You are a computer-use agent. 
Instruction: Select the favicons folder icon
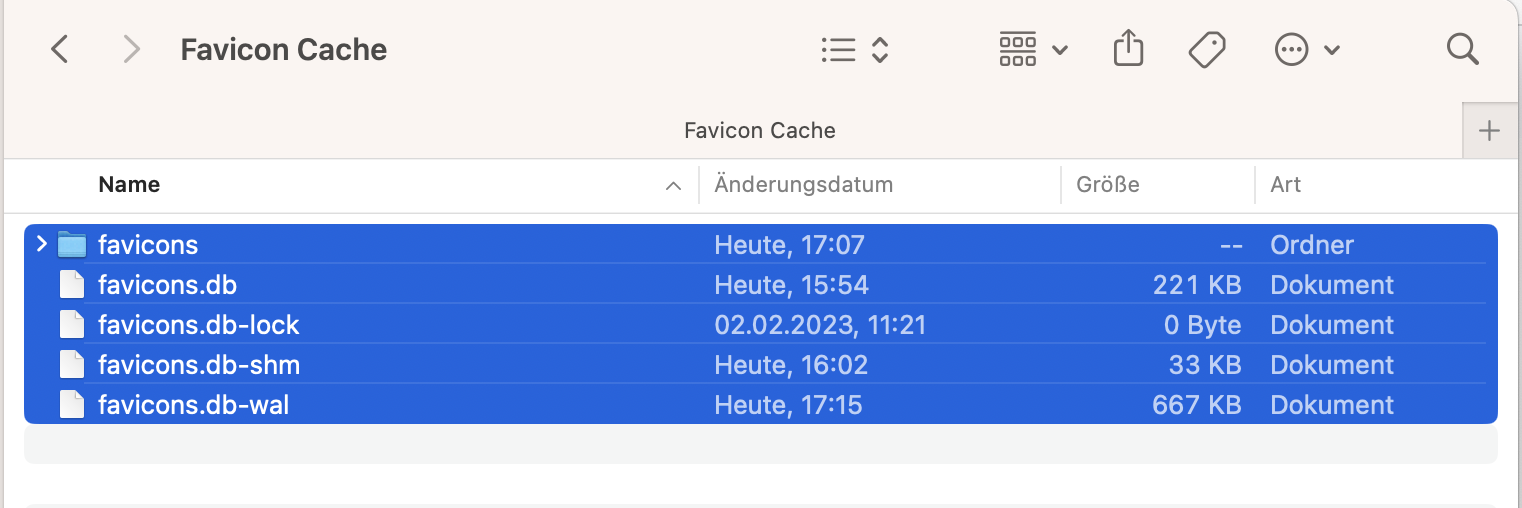pos(72,244)
